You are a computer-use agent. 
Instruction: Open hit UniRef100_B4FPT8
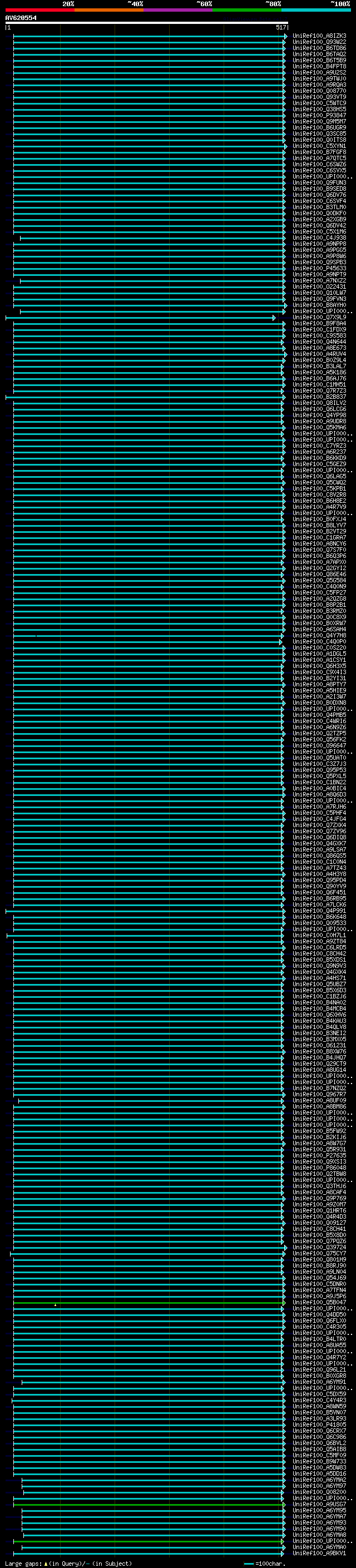coord(319,66)
